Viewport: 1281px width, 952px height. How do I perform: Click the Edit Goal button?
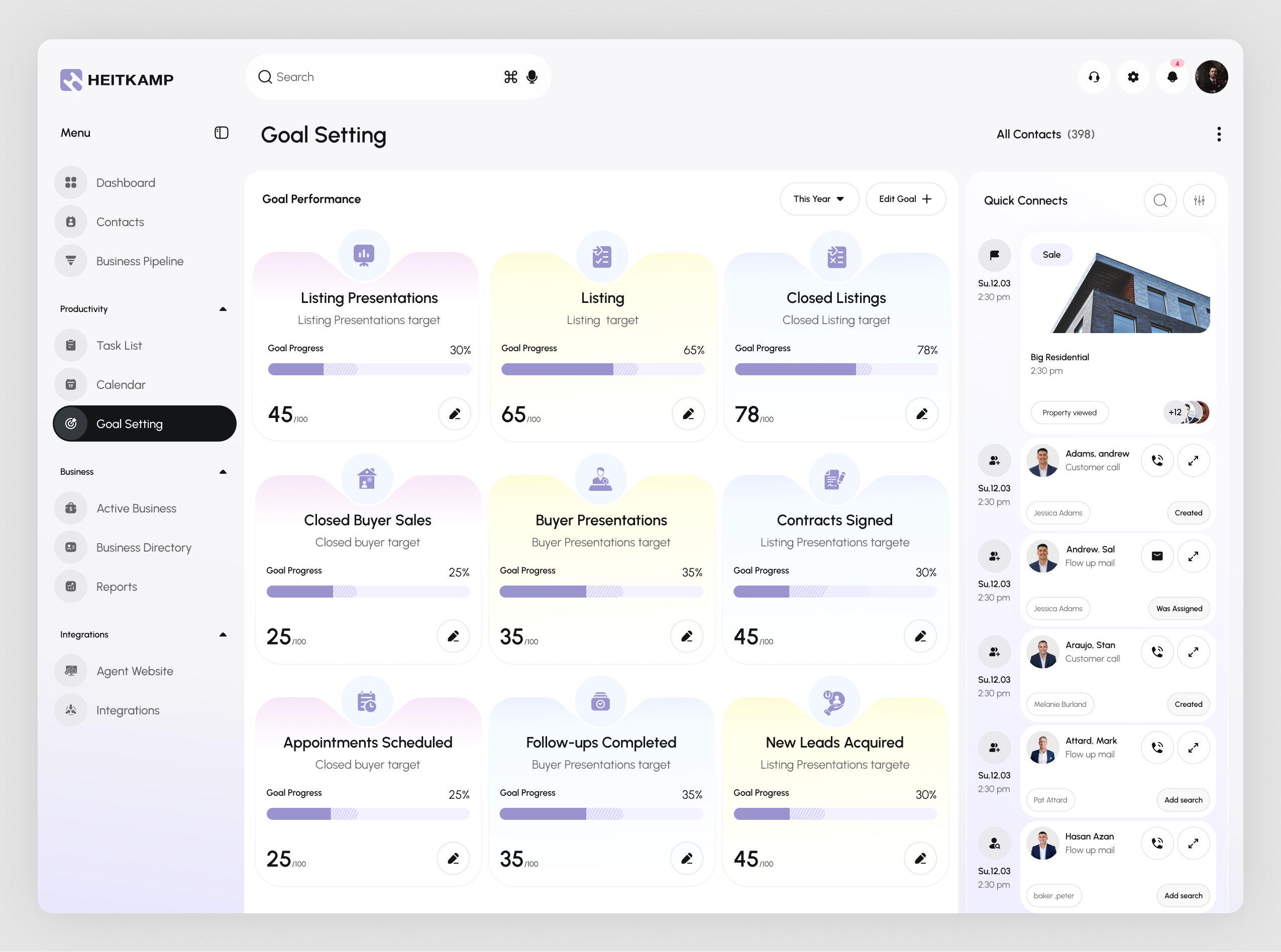(905, 199)
